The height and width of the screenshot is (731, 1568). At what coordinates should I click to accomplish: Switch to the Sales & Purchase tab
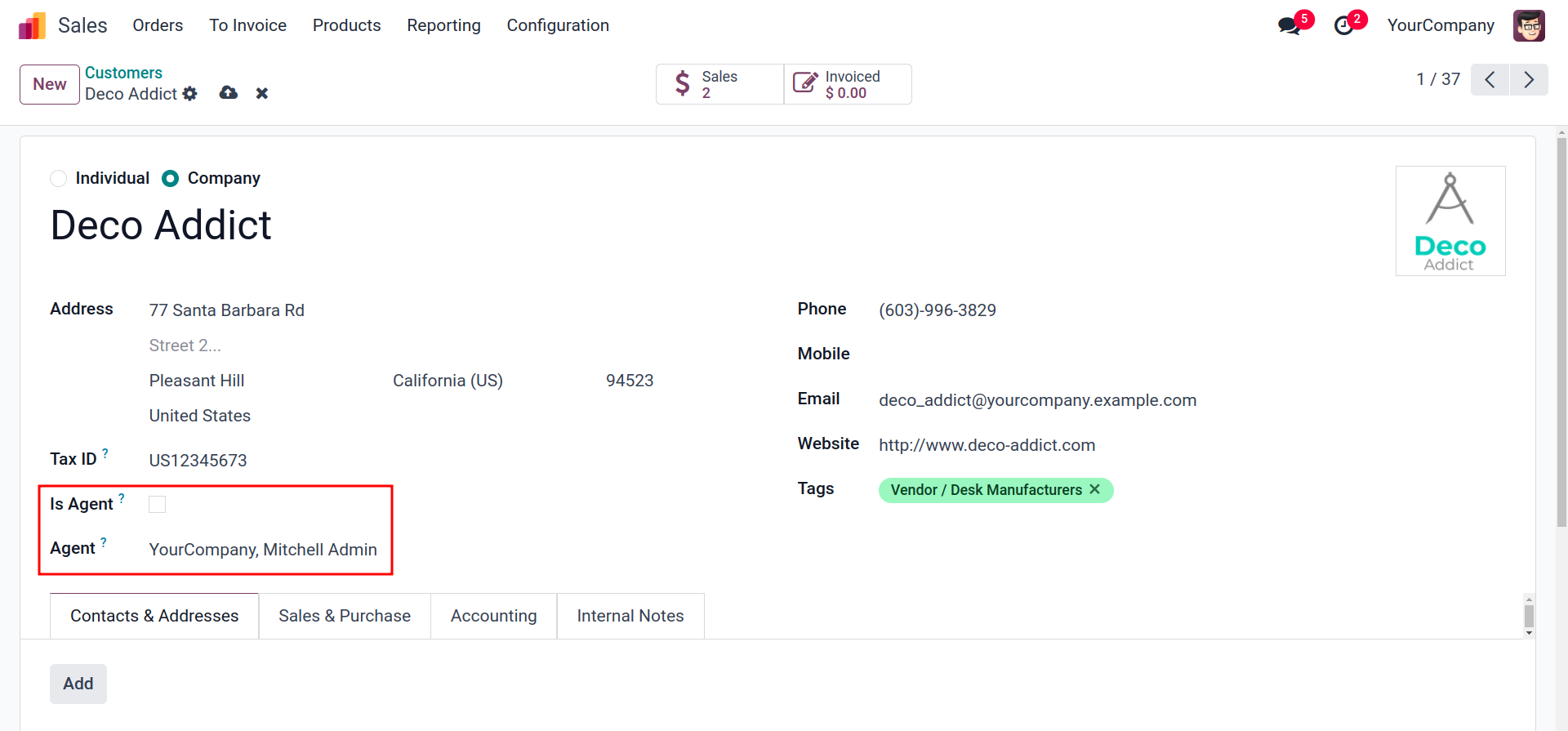tap(345, 616)
